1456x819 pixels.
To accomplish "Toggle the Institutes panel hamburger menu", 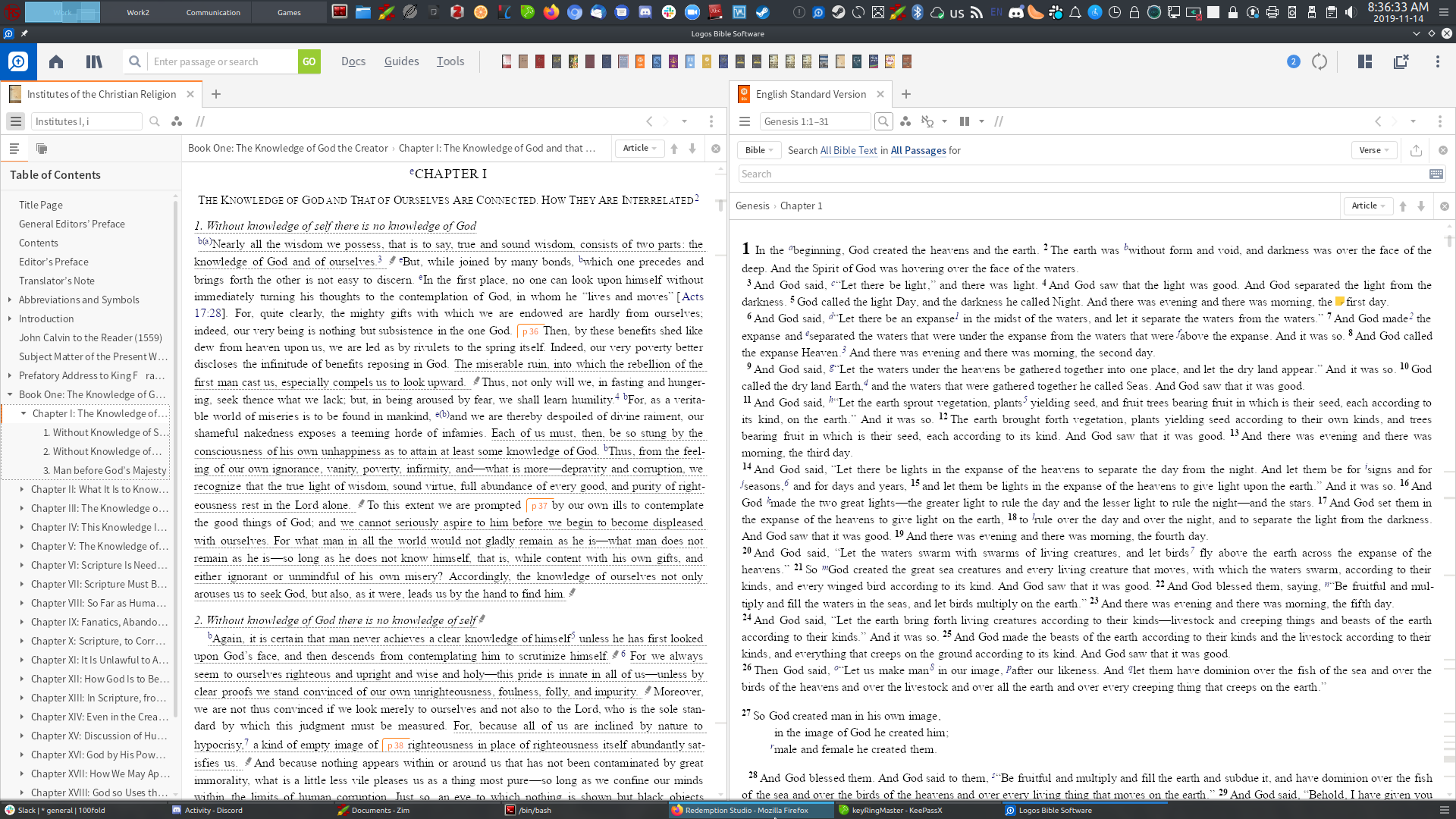I will [15, 121].
